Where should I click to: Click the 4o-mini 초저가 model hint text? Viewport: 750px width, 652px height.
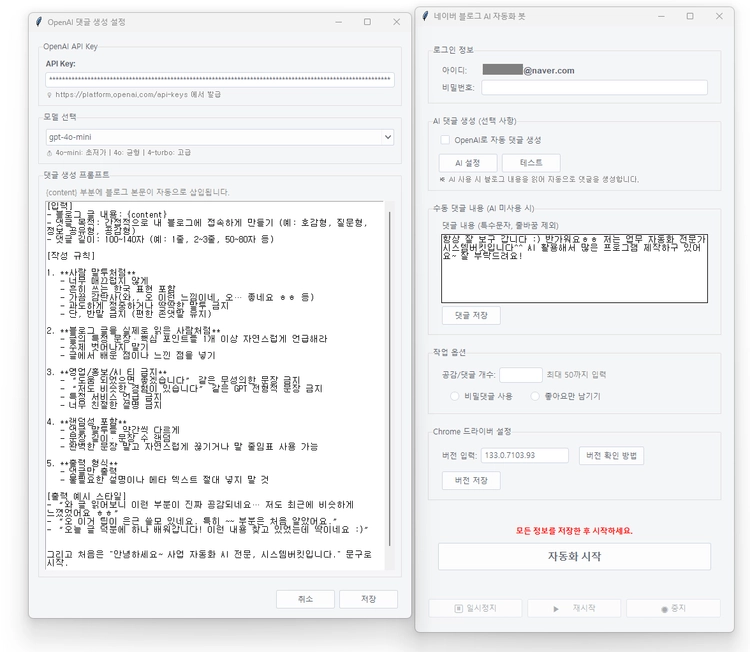click(x=123, y=153)
